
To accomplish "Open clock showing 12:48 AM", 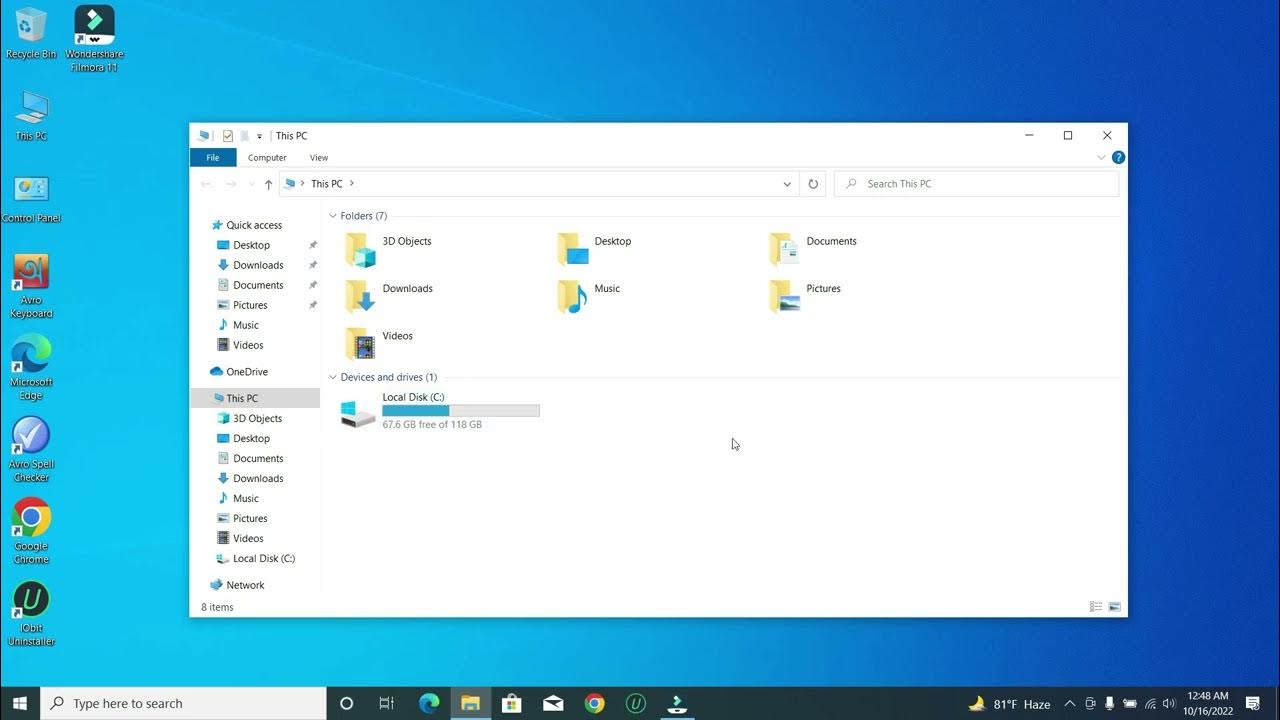I will (x=1207, y=703).
